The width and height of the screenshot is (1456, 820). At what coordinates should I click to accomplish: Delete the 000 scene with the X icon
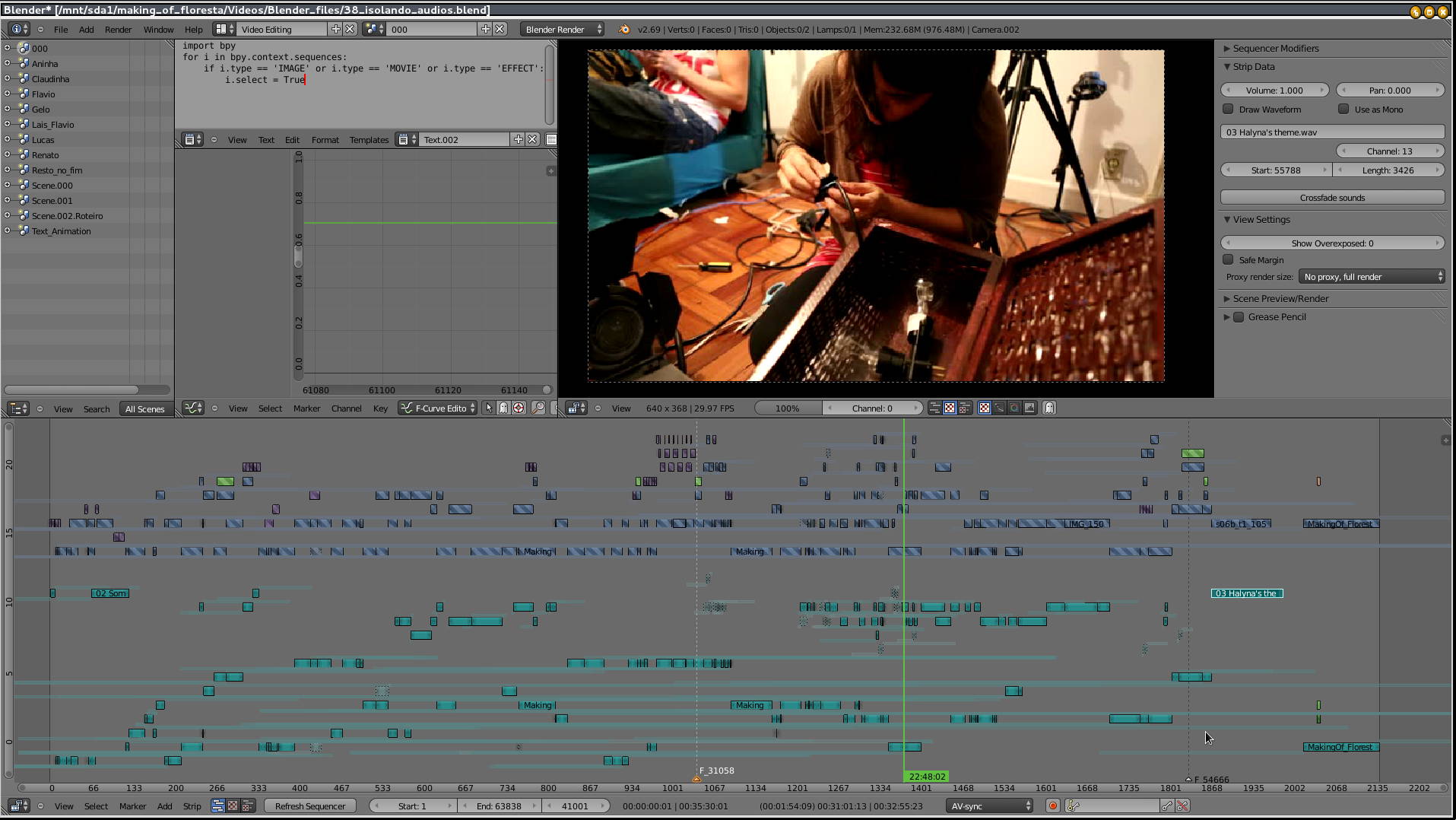click(500, 29)
